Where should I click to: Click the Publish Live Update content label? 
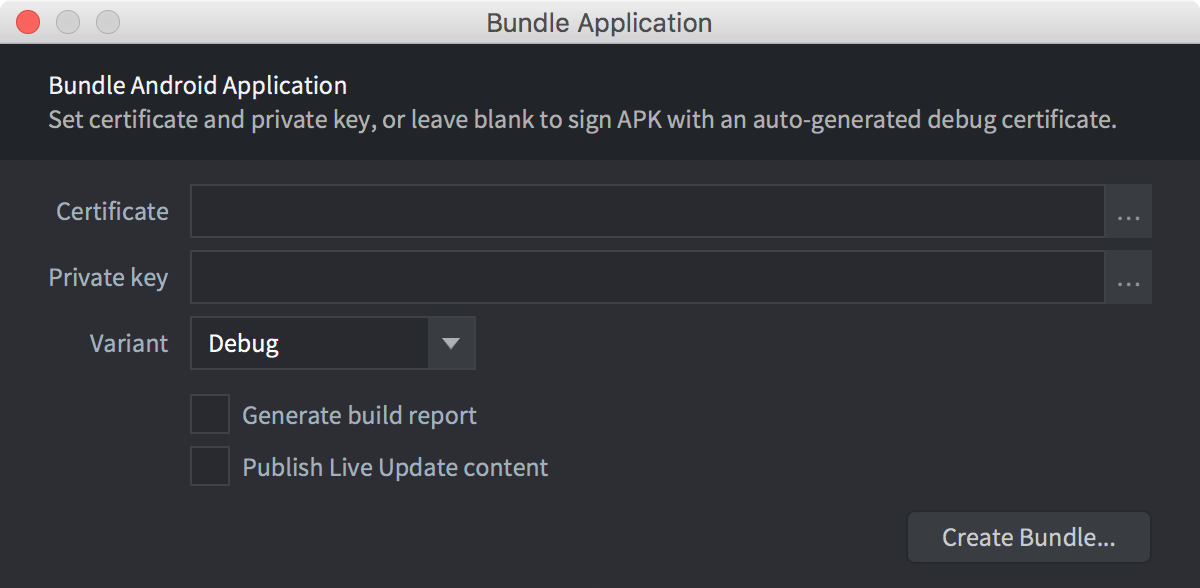(394, 466)
